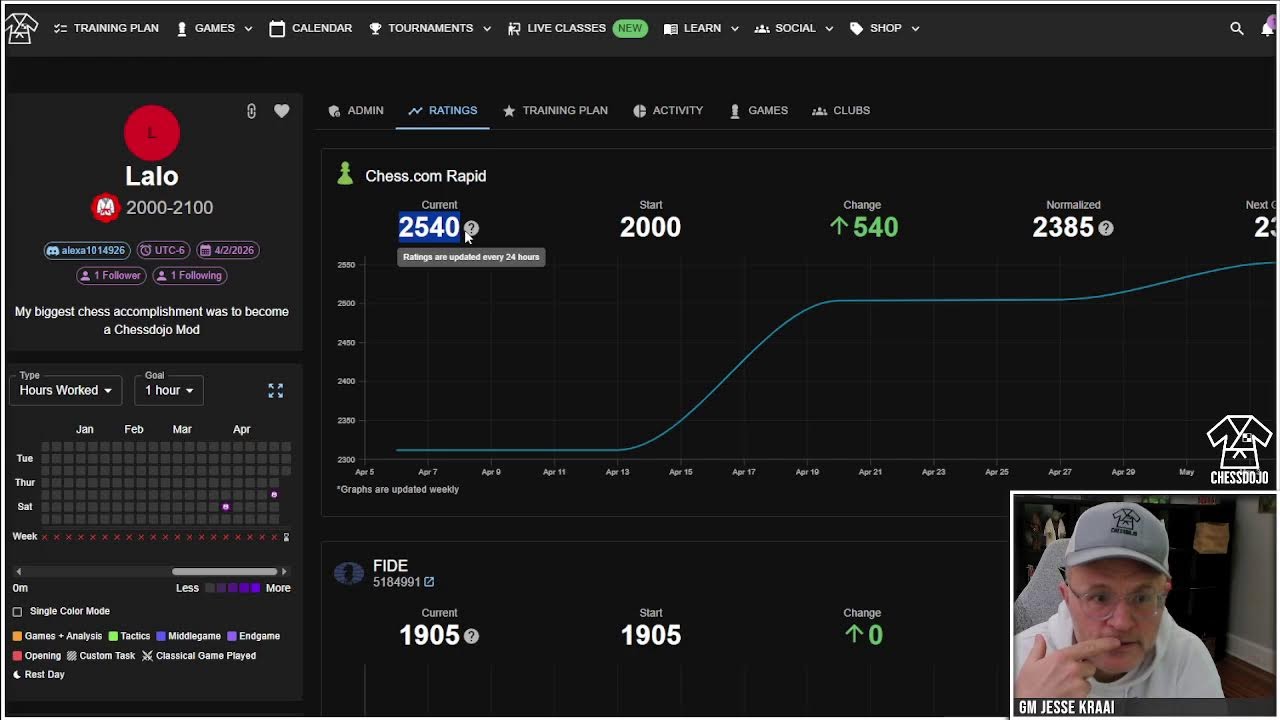Expand the Social navbar dropdown
The image size is (1280, 720).
pos(794,28)
